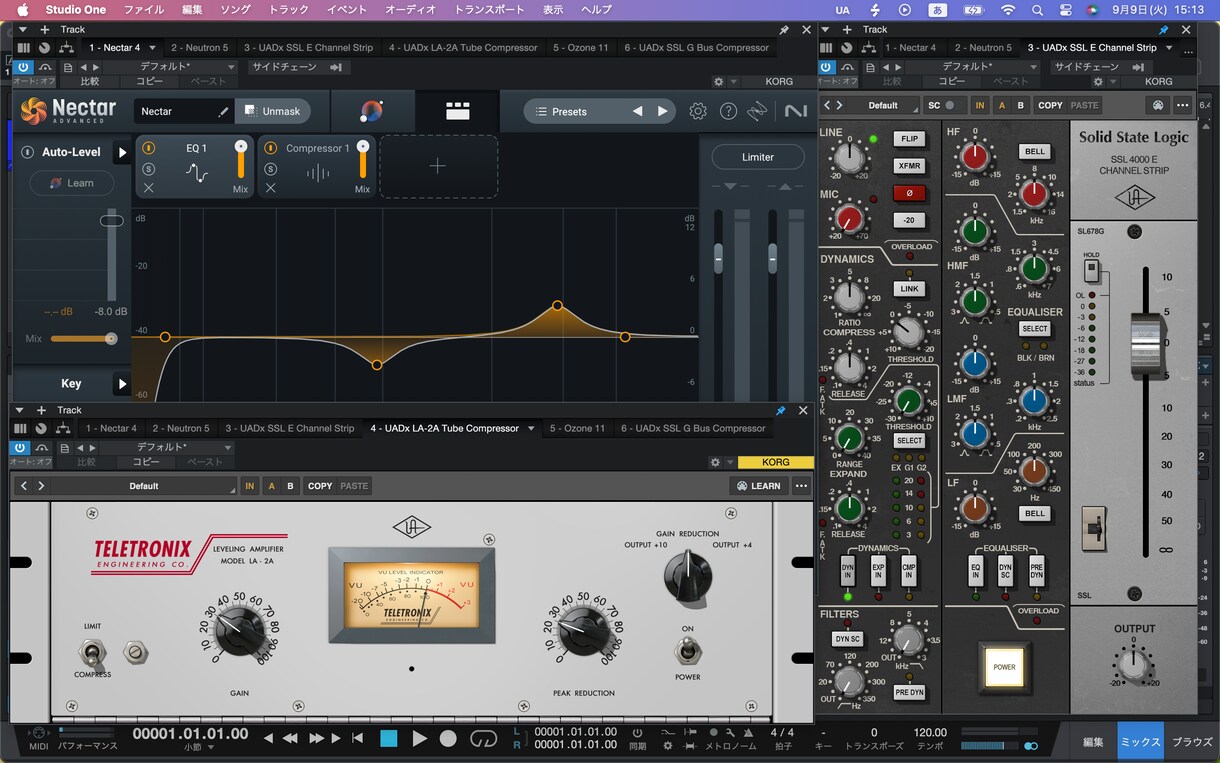This screenshot has width=1220, height=763.
Task: Solo the Compressor 1 module in Nectar
Action: click(270, 169)
